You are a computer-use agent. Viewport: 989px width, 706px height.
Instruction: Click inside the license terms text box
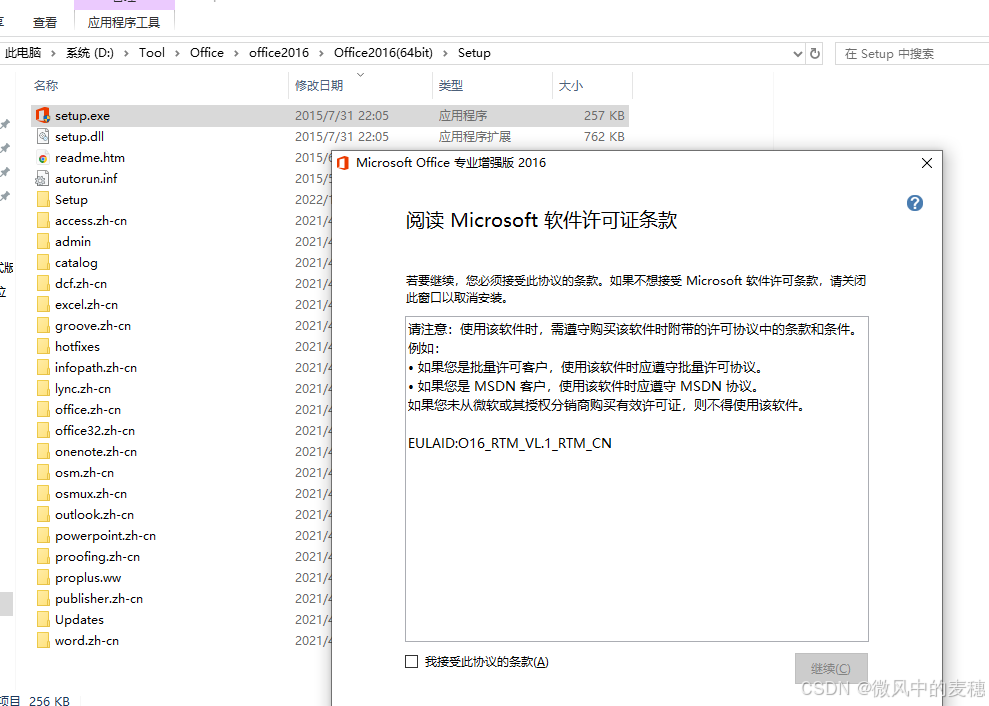(636, 479)
